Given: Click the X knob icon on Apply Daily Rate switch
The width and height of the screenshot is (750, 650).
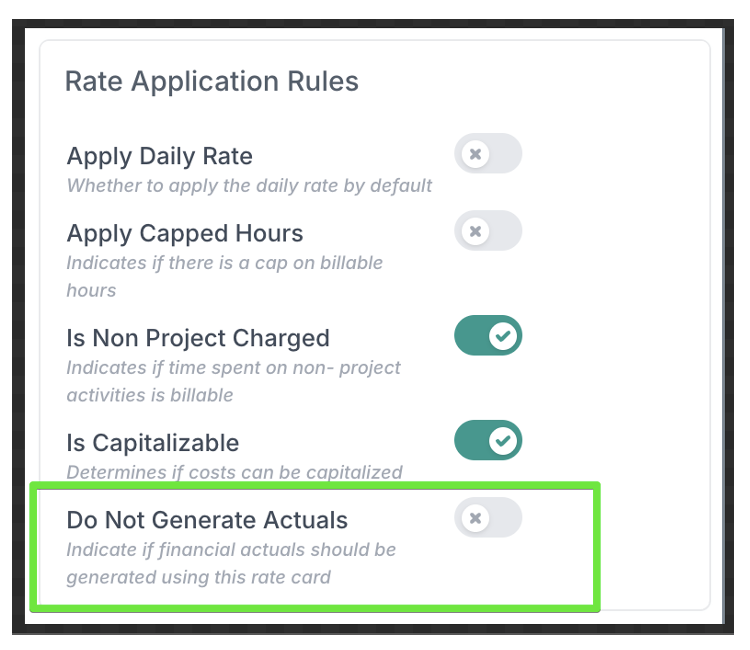Looking at the screenshot, I should pos(476,154).
